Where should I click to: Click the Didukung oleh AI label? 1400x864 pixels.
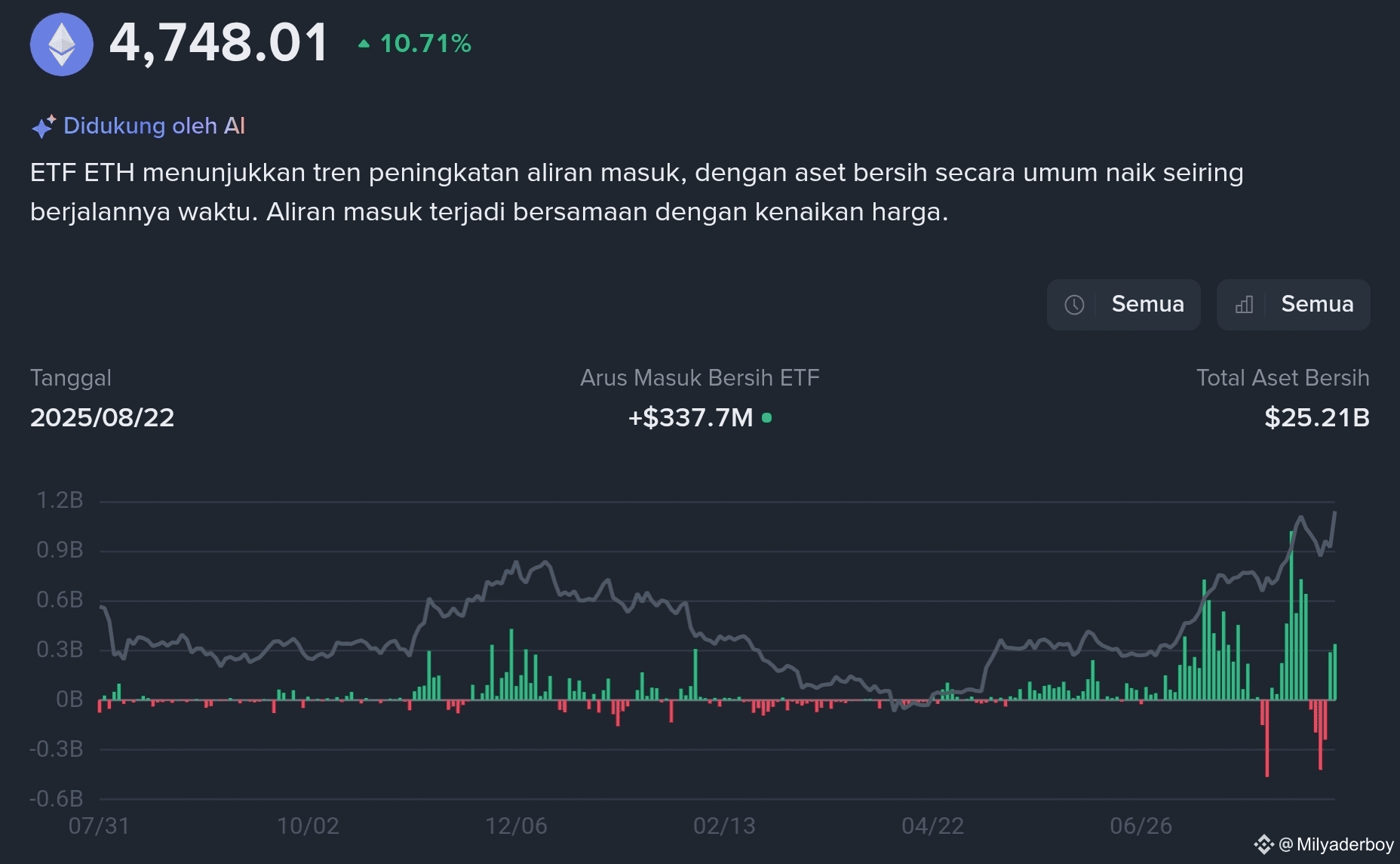154,126
